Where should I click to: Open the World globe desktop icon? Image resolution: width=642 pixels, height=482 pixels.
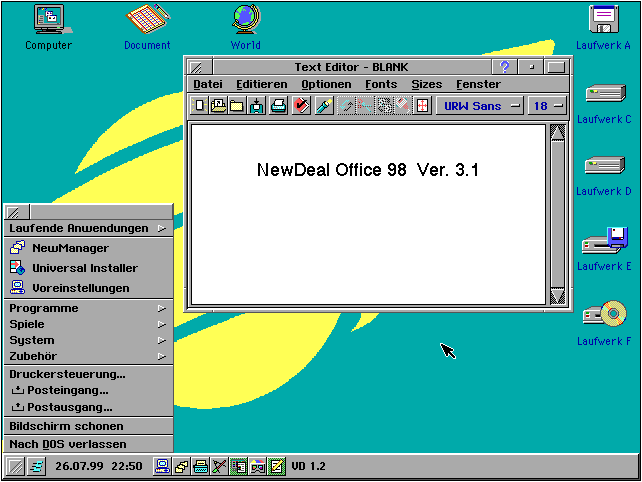click(x=245, y=19)
